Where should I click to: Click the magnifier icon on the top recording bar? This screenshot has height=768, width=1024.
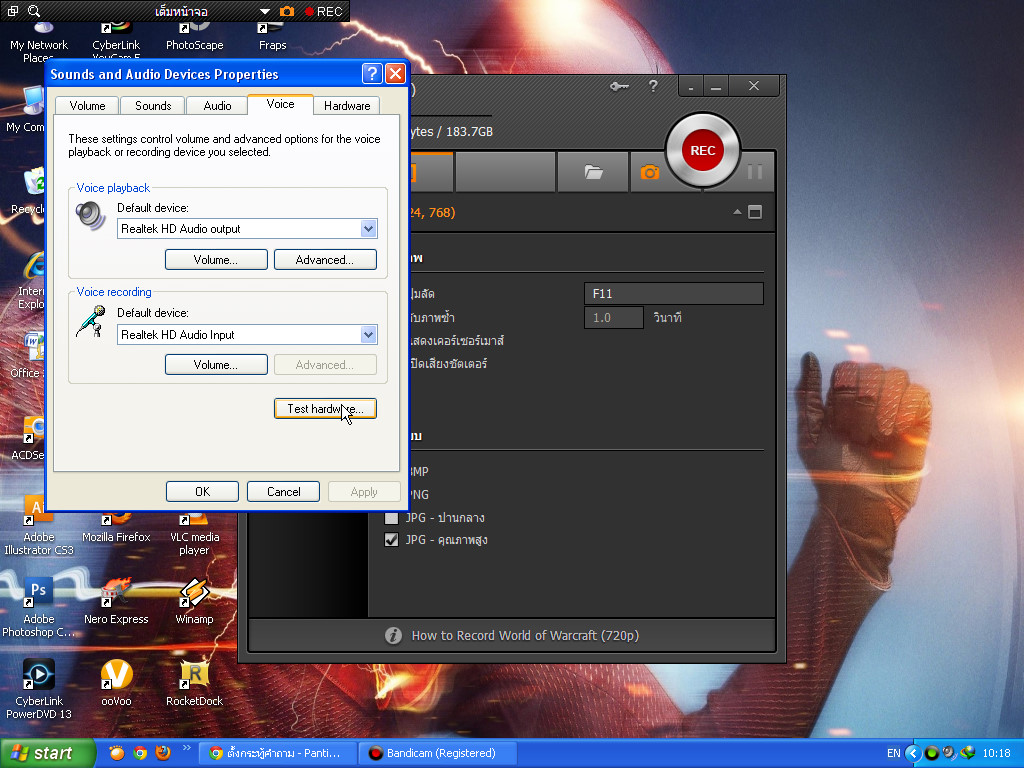point(34,11)
